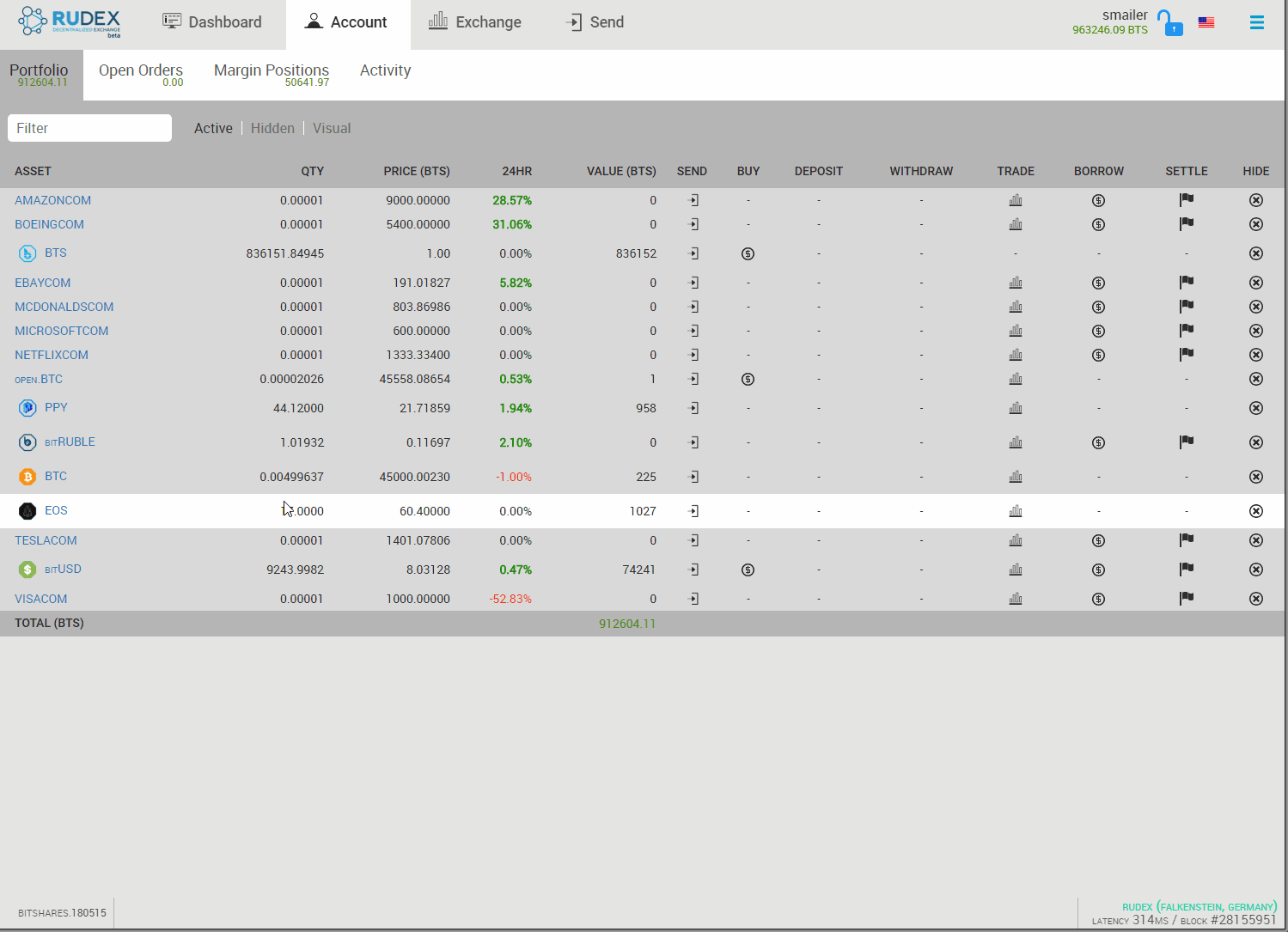Hide the BOEINGCOM asset
The image size is (1288, 932).
point(1256,224)
